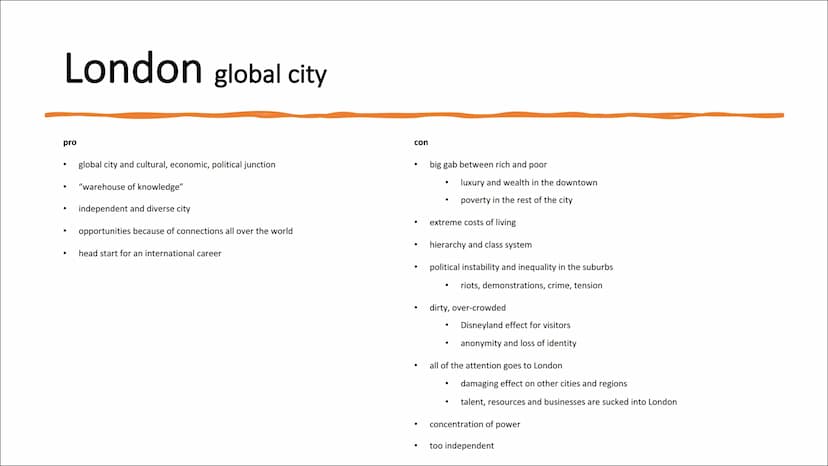
Task: Click 'riots, demonstrations, crime, tension' sub-bullet
Action: coord(531,285)
